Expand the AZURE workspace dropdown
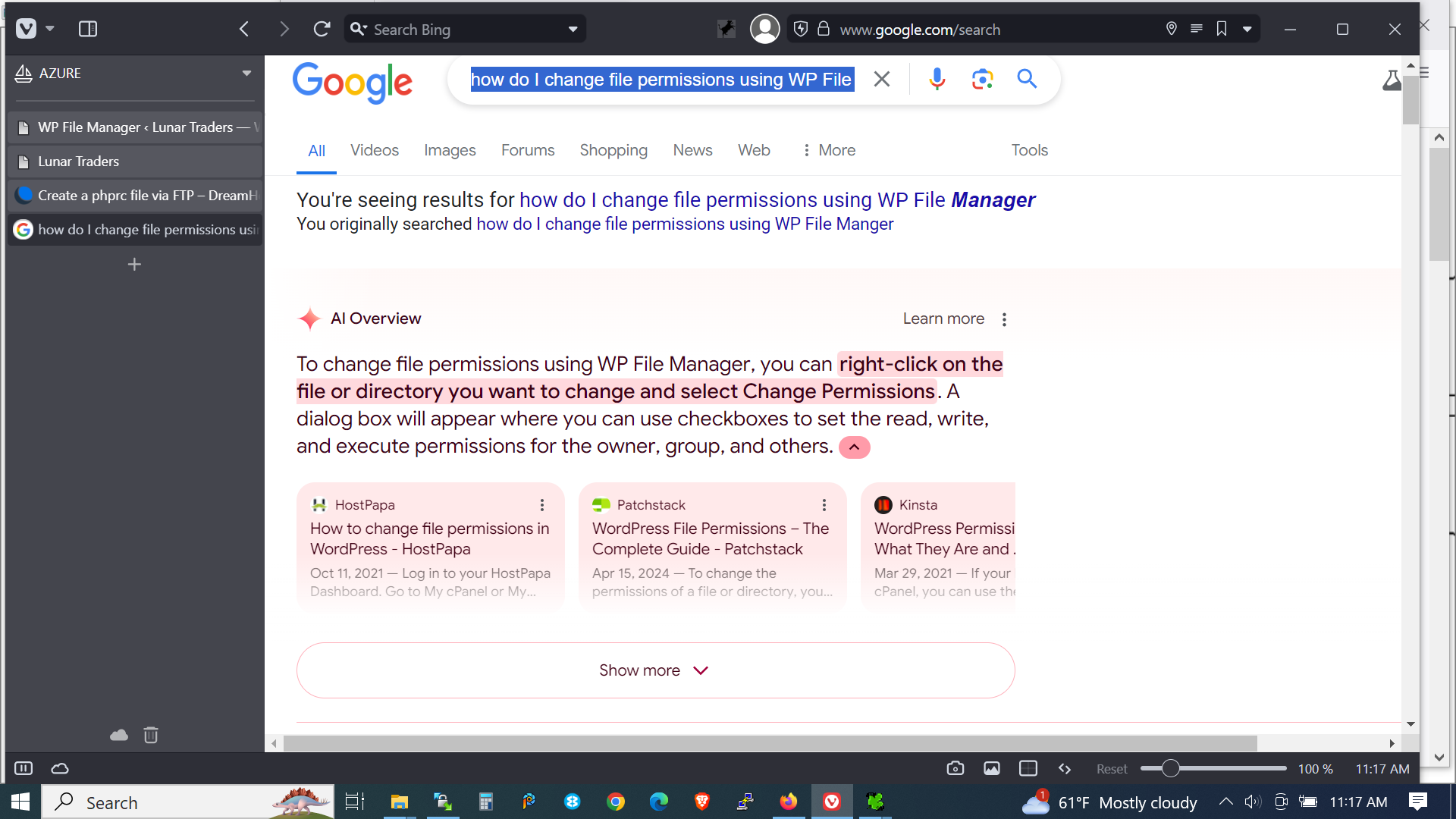The image size is (1456, 819). 246,74
